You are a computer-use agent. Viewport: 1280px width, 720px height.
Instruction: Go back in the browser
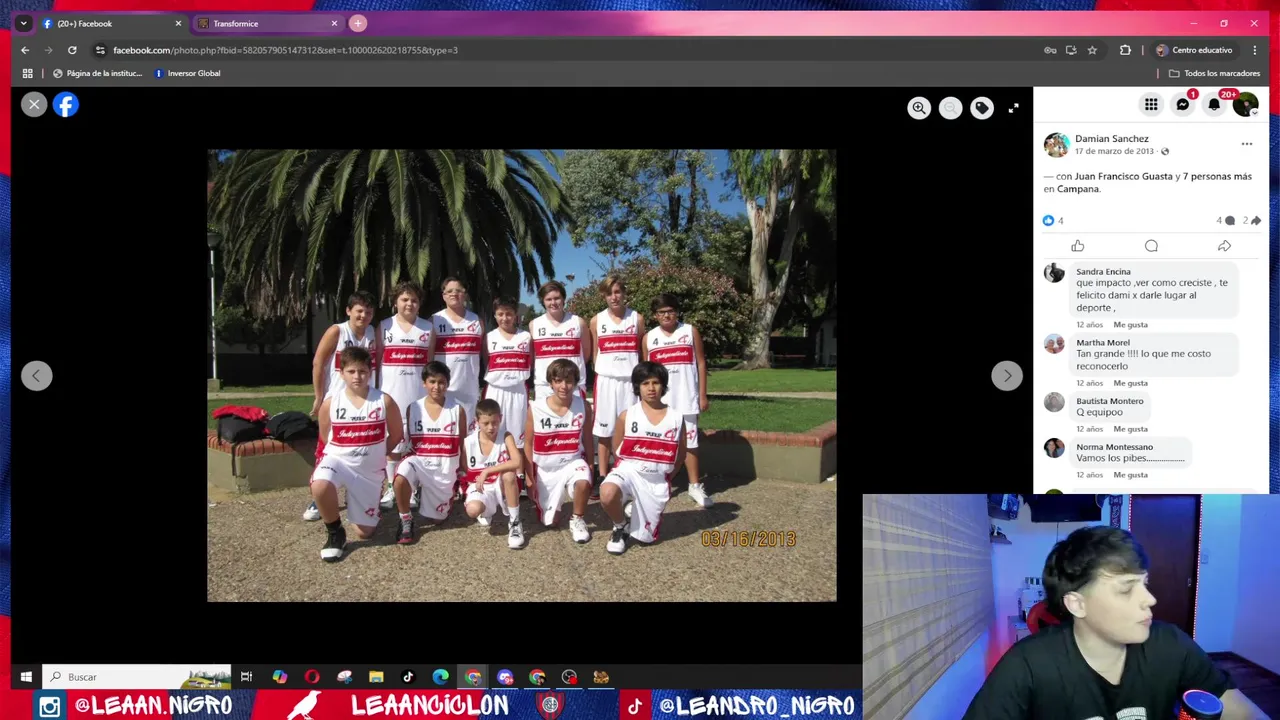tap(25, 50)
